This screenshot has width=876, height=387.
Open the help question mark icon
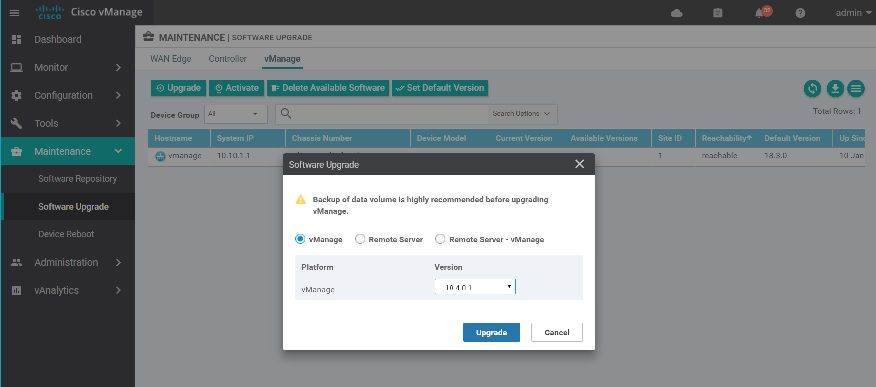[800, 13]
